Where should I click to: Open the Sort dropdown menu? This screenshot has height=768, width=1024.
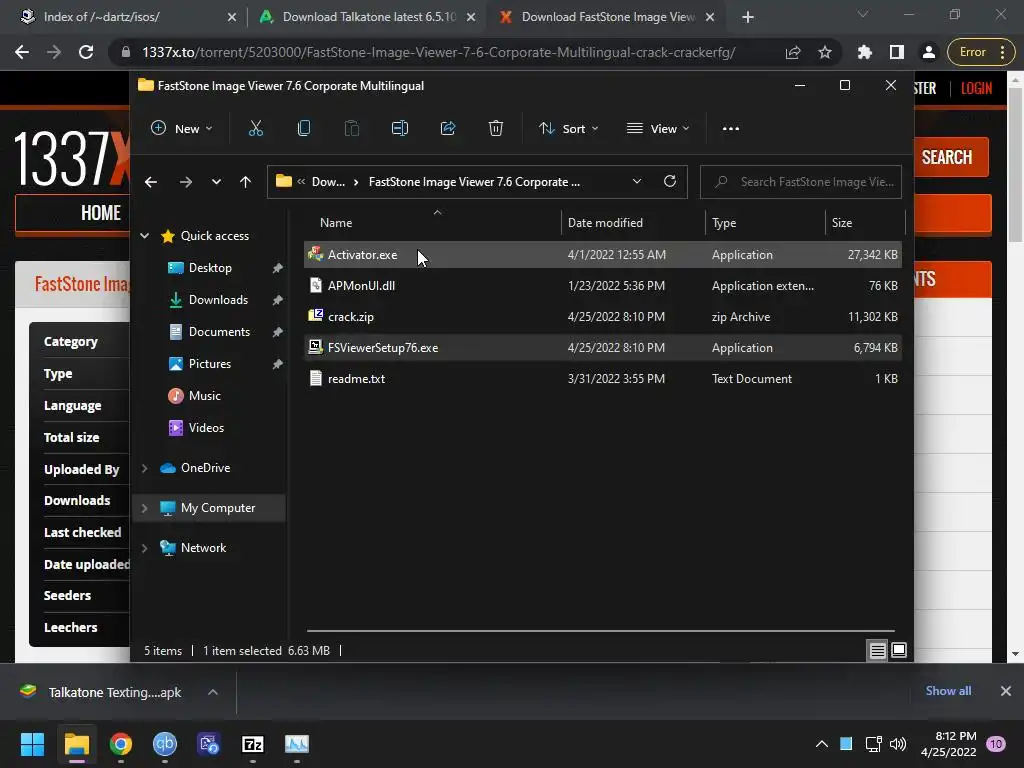(x=568, y=129)
